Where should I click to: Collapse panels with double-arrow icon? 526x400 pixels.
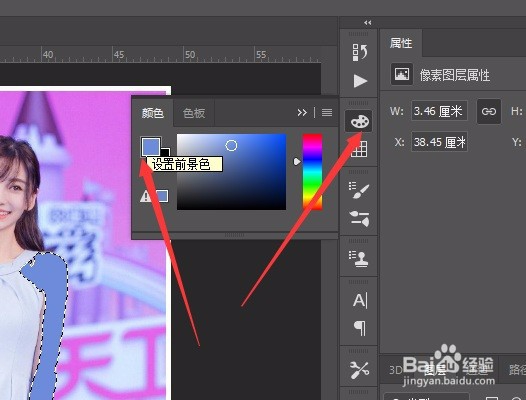368,23
